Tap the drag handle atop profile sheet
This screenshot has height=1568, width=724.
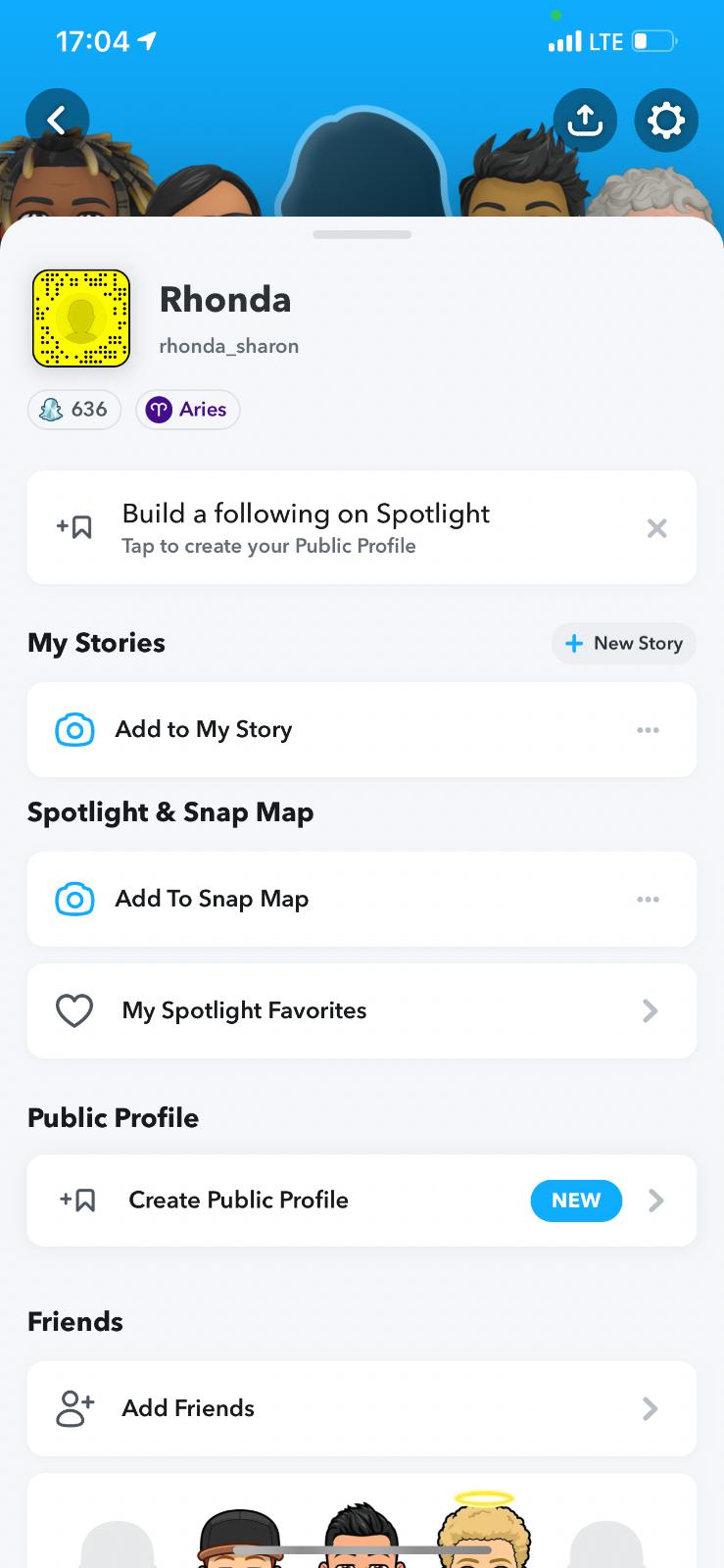tap(362, 235)
